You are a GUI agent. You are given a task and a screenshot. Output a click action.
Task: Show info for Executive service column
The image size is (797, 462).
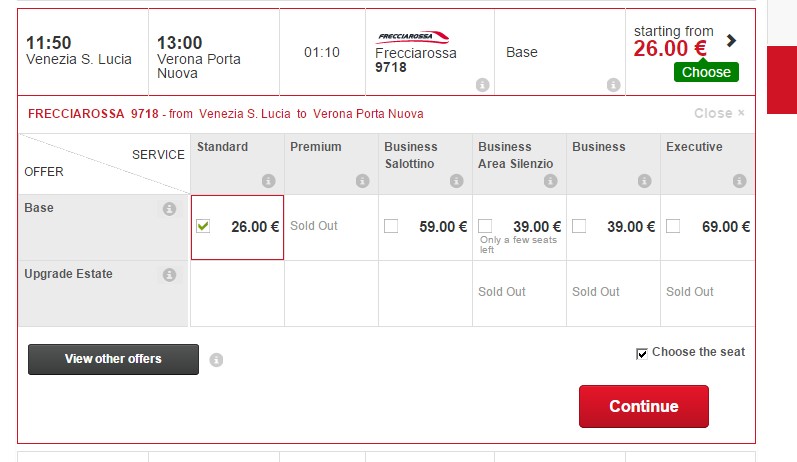pyautogui.click(x=740, y=180)
